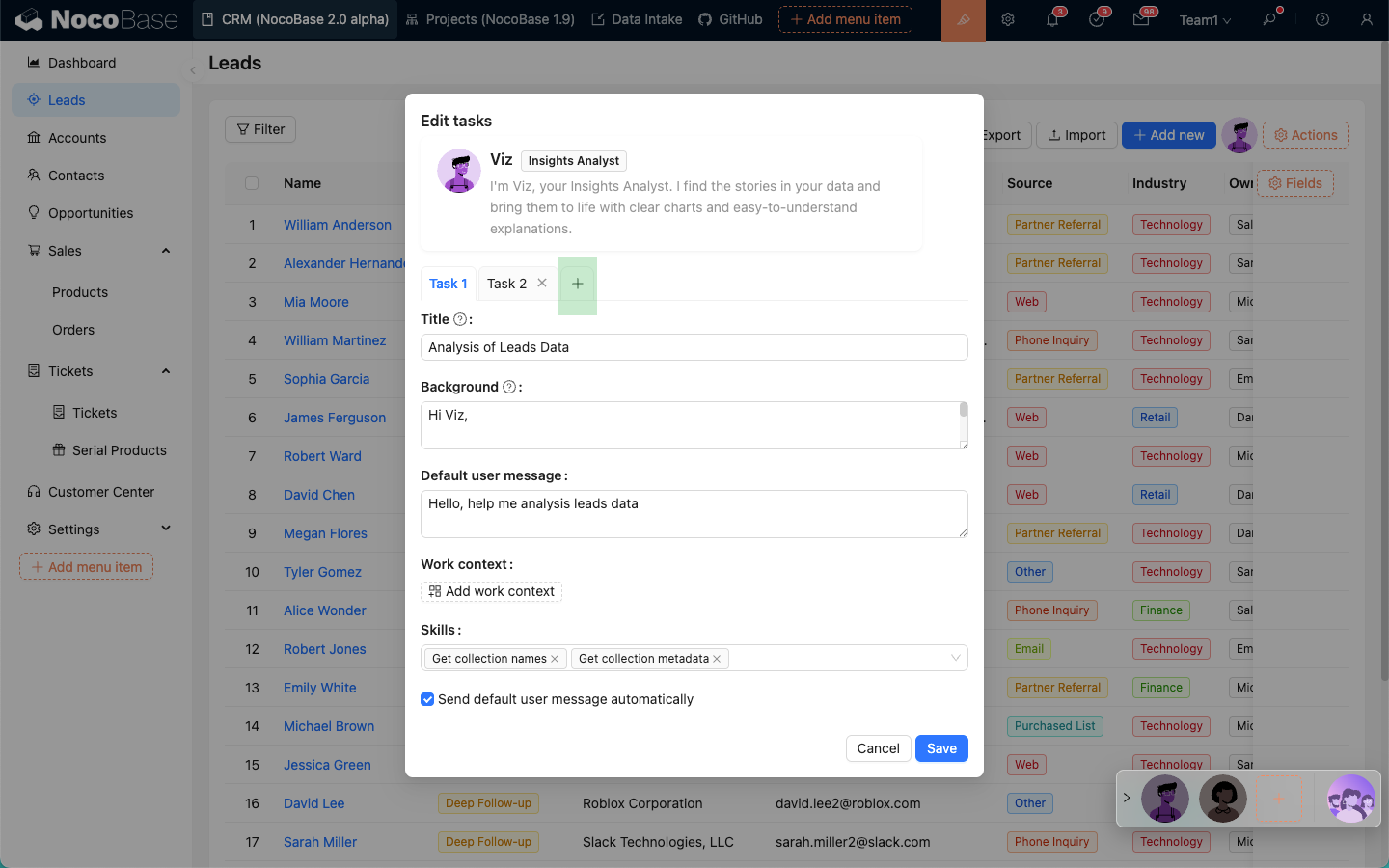The height and width of the screenshot is (868, 1389).
Task: Collapse the Sales menu group
Action: pyautogui.click(x=166, y=251)
